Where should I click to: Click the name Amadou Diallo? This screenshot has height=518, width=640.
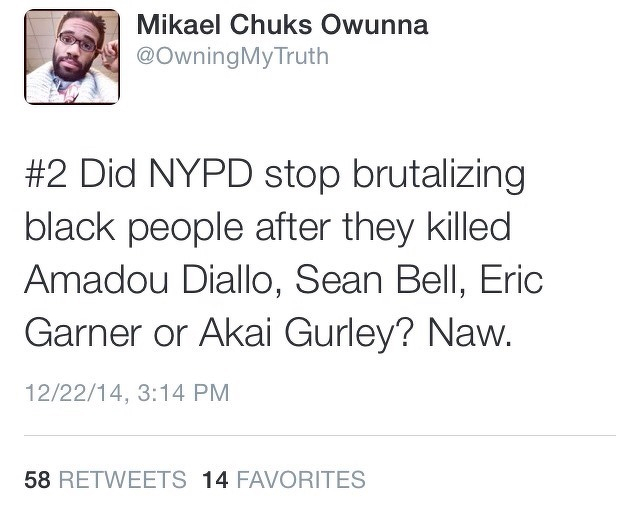(141, 279)
